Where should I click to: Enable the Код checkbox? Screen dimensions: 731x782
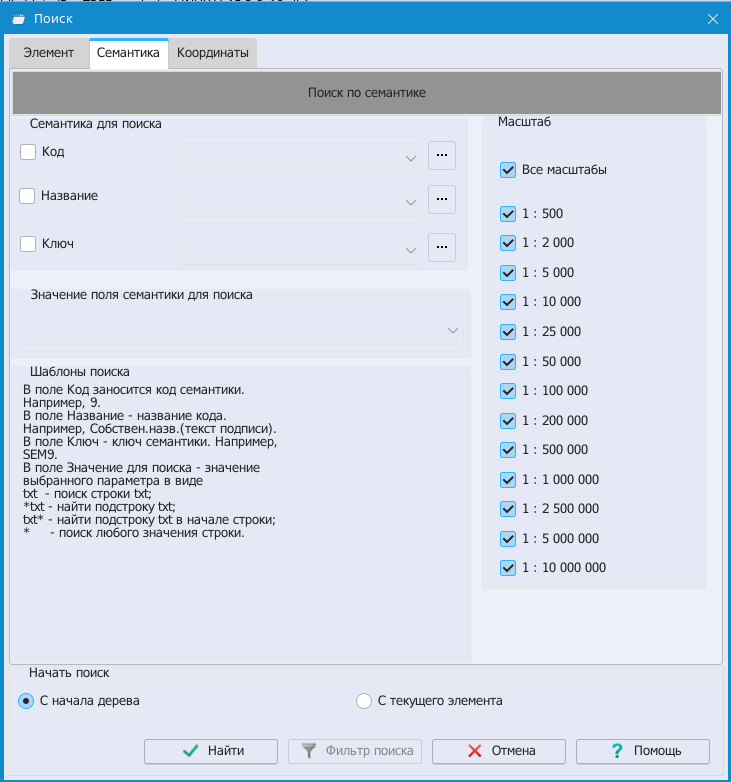click(28, 152)
